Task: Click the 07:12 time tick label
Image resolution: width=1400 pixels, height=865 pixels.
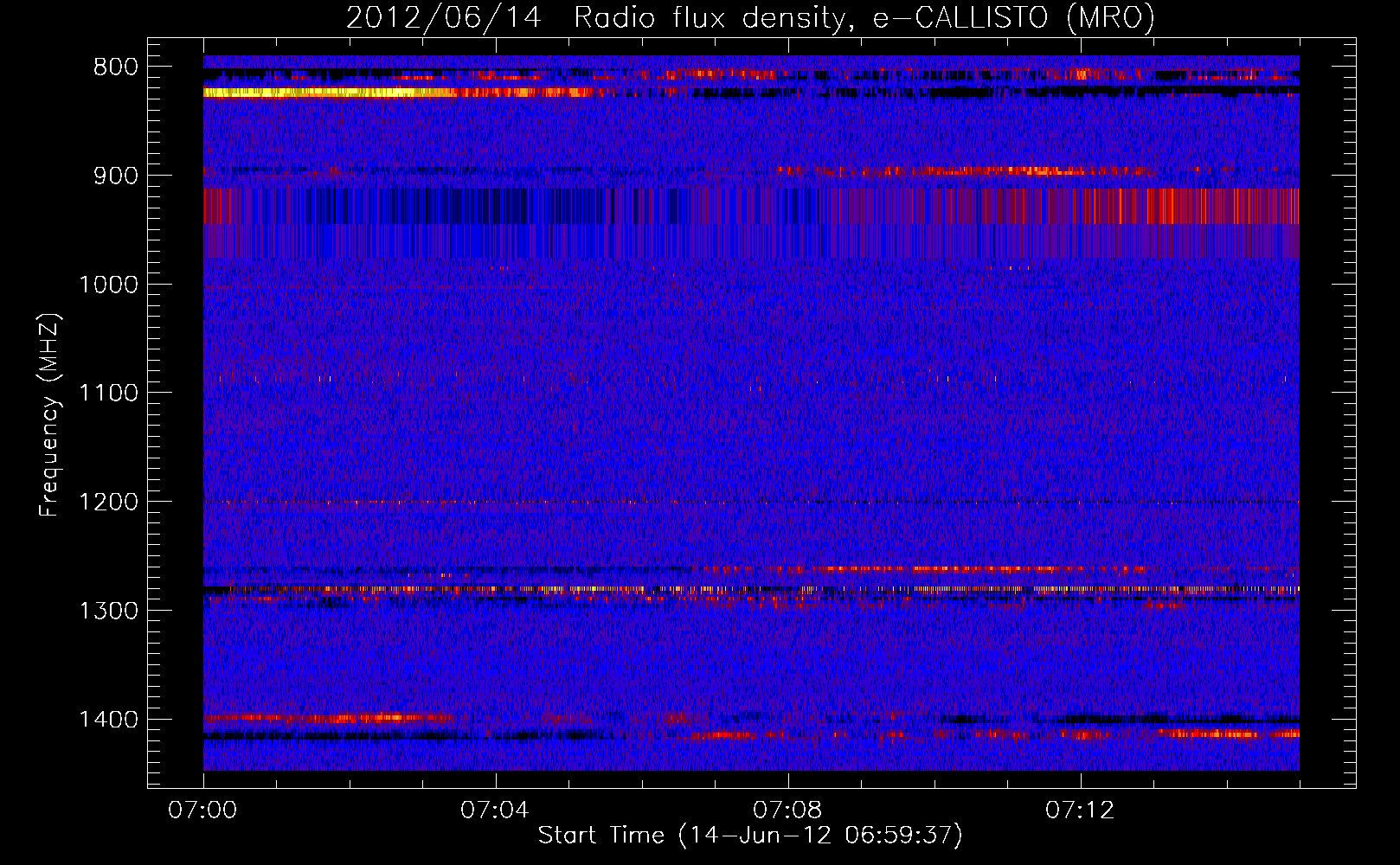Action: tap(1080, 811)
